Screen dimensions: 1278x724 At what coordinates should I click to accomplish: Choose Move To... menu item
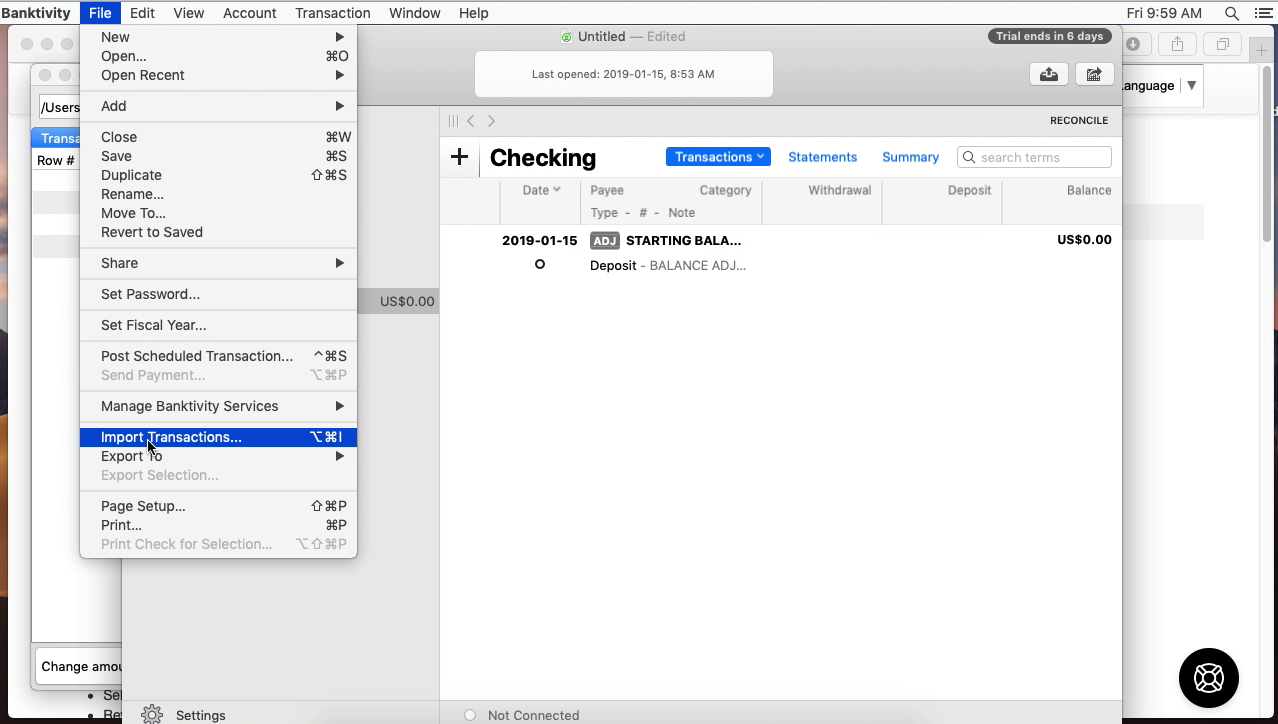(x=218, y=213)
